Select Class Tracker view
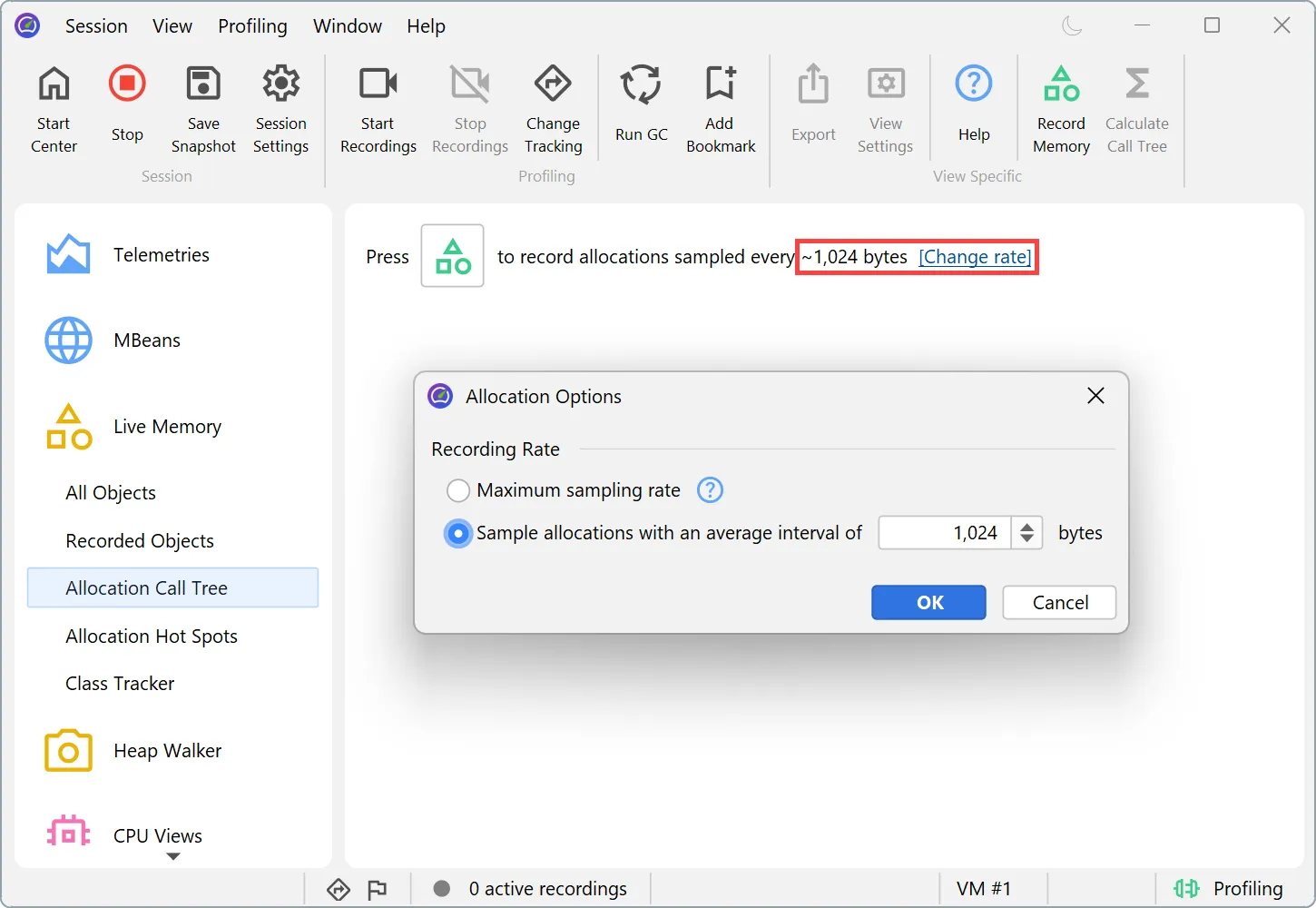 (120, 684)
